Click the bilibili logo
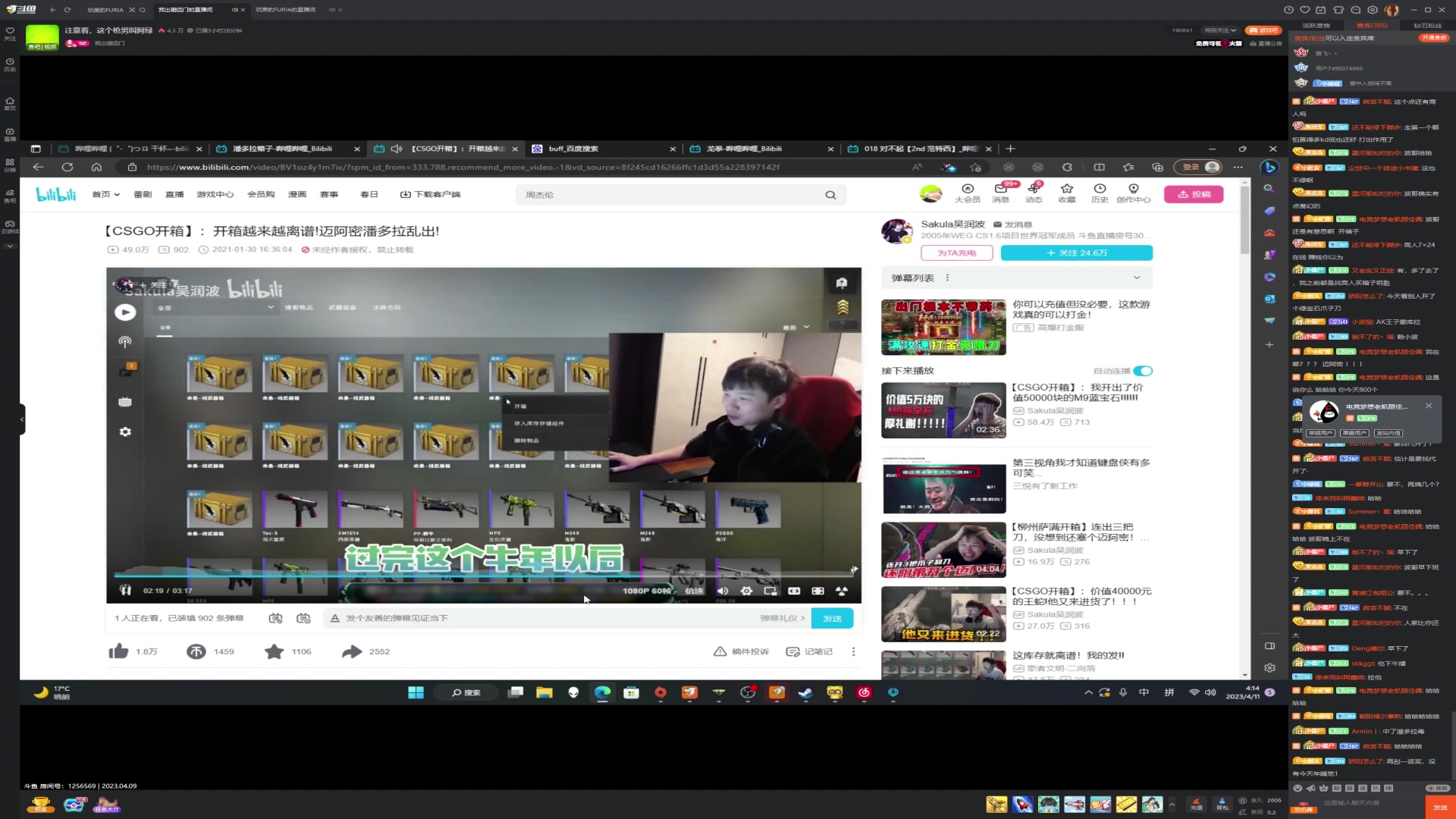The height and width of the screenshot is (819, 1456). 56,195
